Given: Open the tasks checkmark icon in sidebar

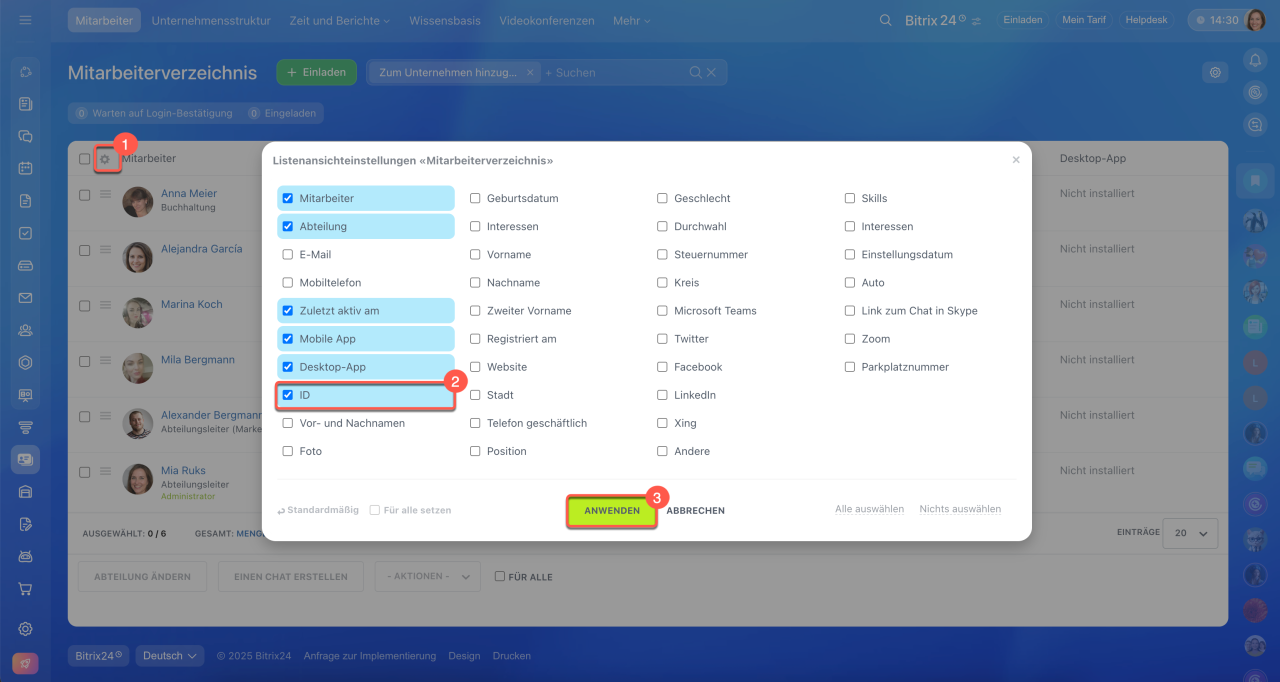Looking at the screenshot, I should (26, 233).
